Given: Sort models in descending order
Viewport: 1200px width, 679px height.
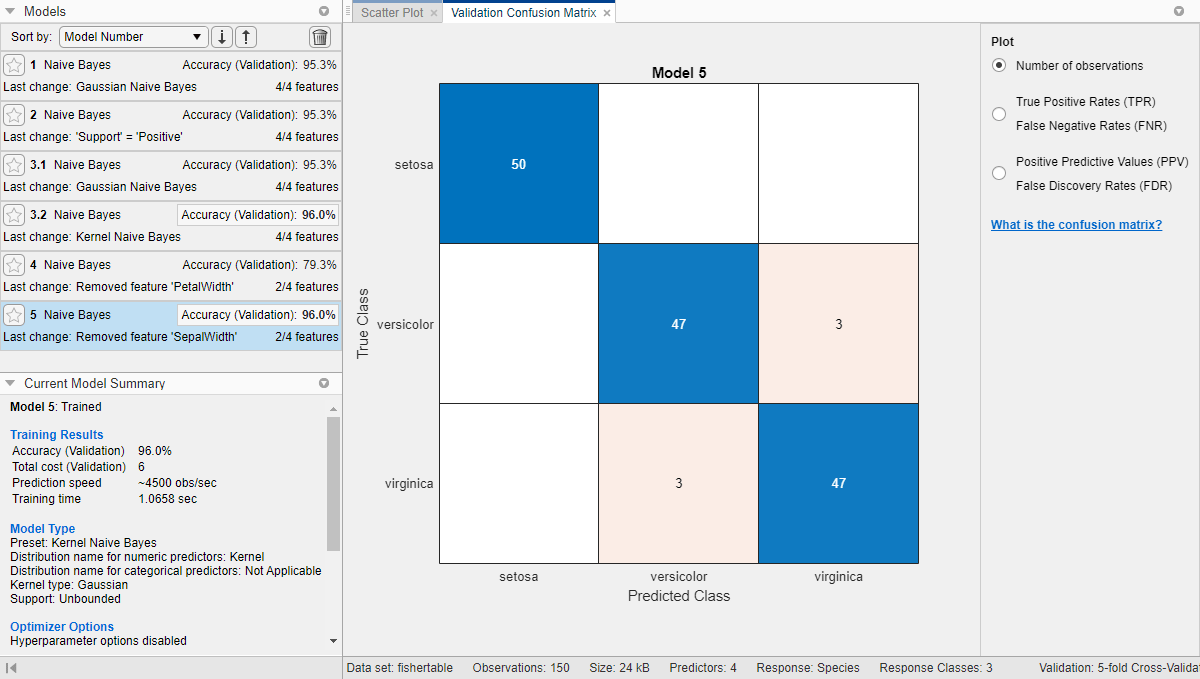Looking at the screenshot, I should 221,36.
